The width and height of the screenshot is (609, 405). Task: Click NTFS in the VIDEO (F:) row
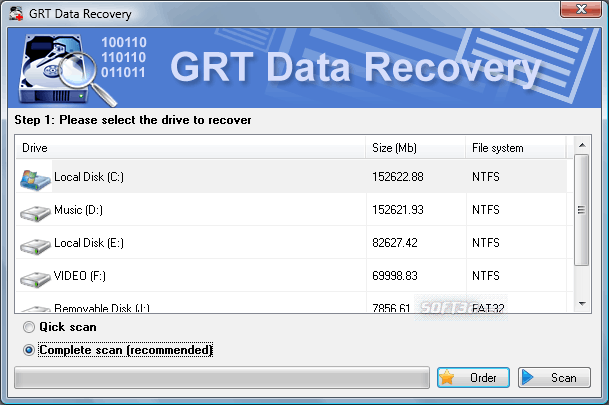485,276
